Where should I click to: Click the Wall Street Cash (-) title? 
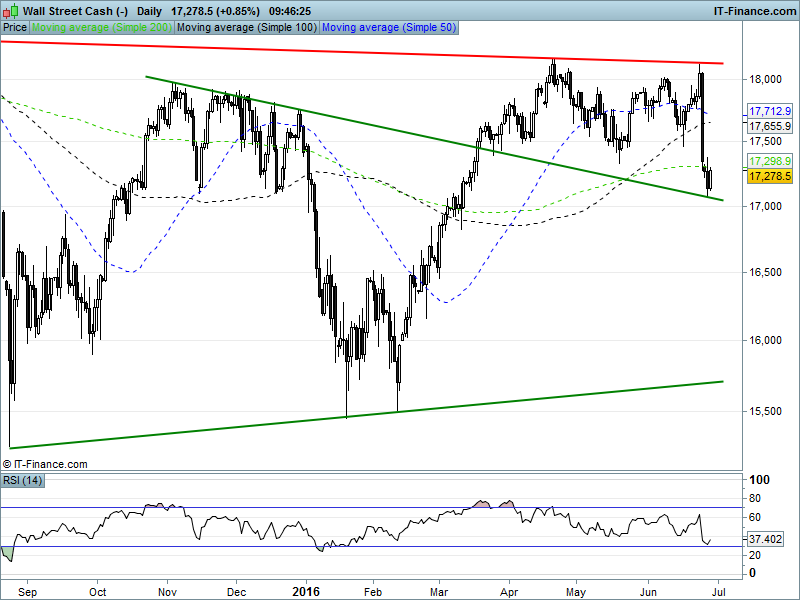click(76, 11)
